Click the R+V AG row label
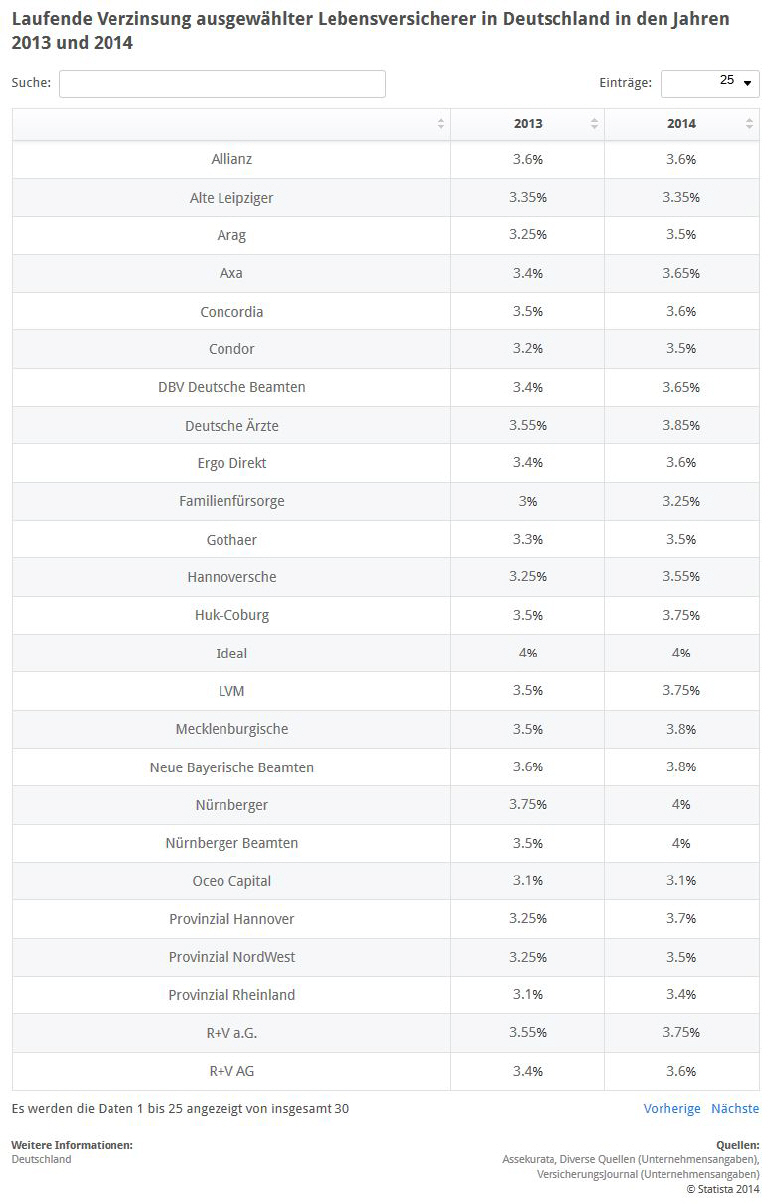The width and height of the screenshot is (773, 1204). coord(231,1071)
